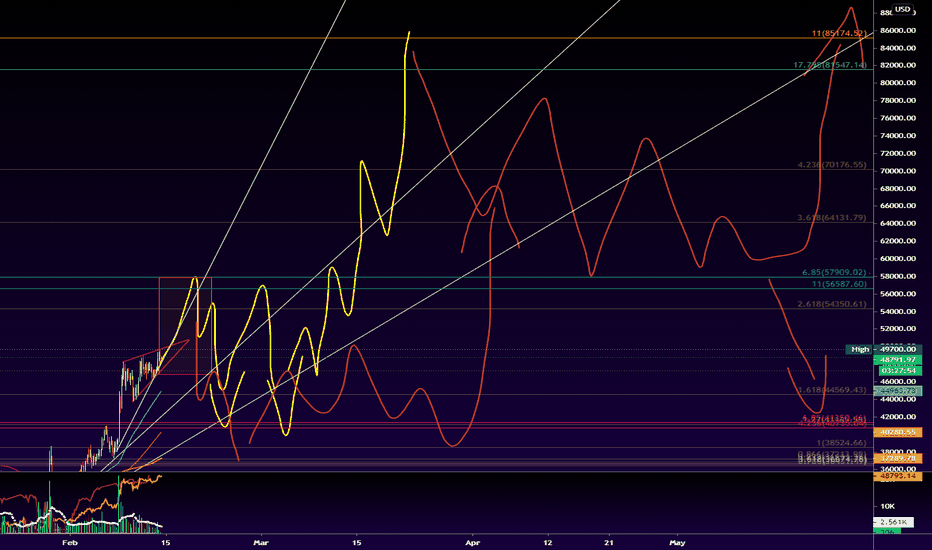The image size is (932, 550).
Task: Click the 2.561K volume value label
Action: point(893,522)
